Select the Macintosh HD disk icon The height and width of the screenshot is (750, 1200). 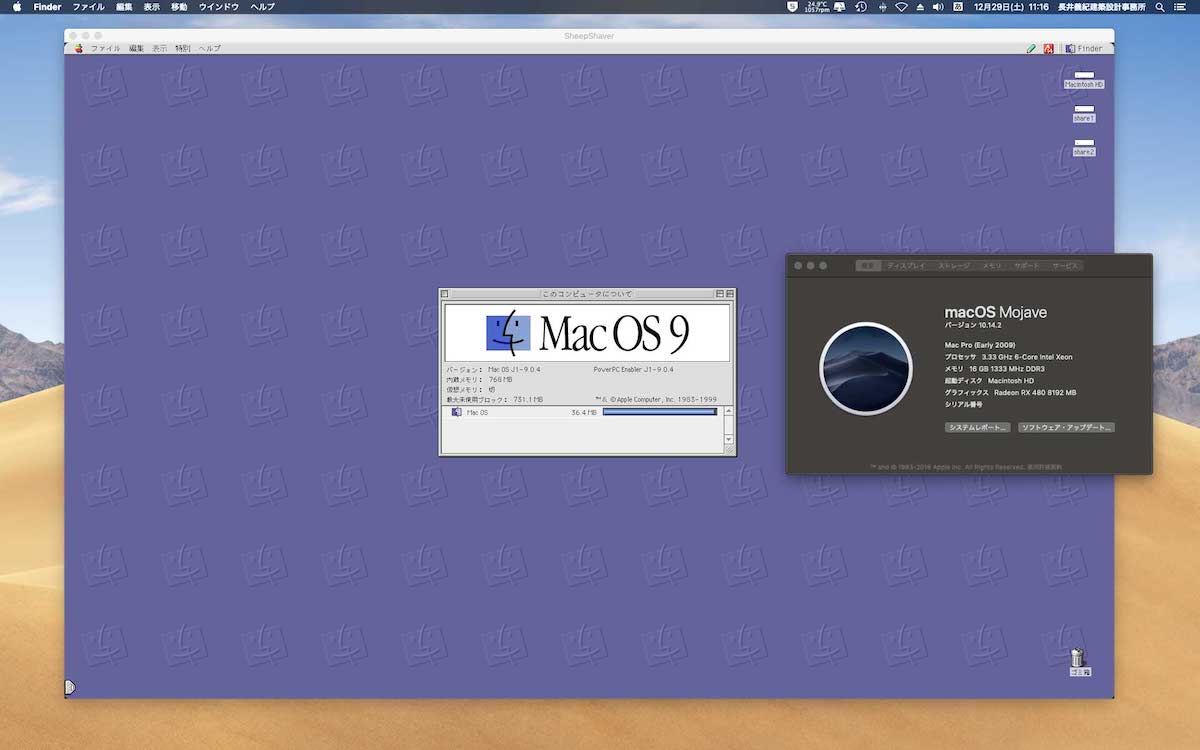[x=1084, y=80]
